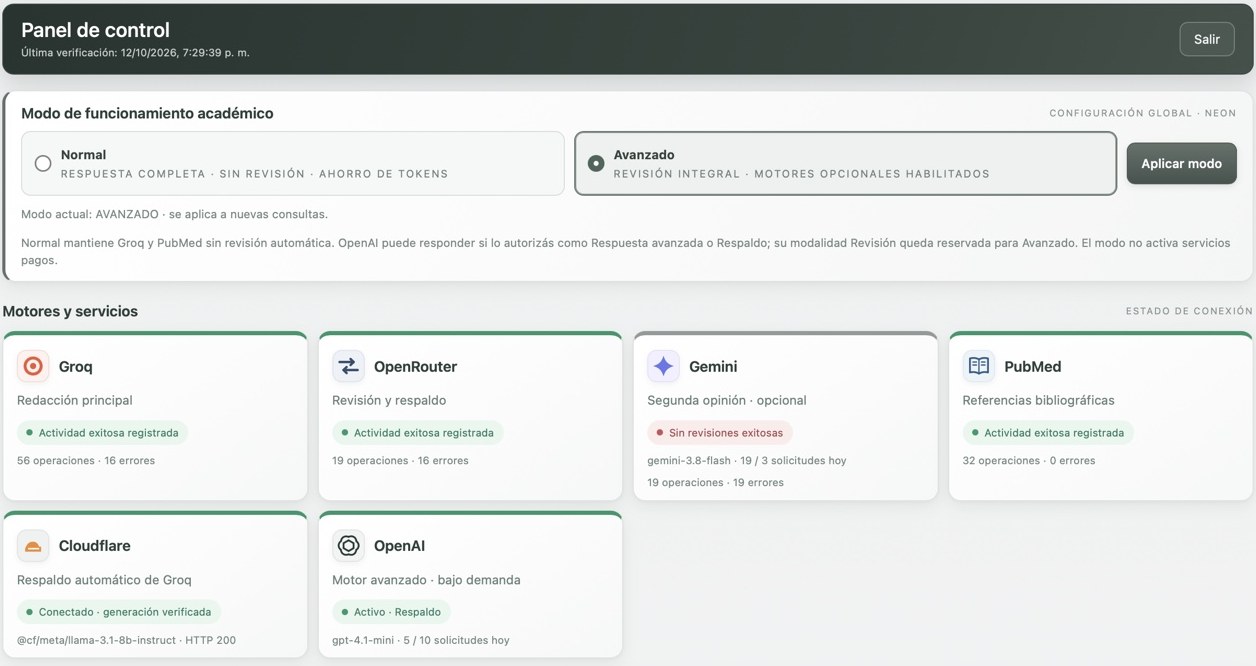1256x666 pixels.
Task: Click the Groq card title
Action: coord(76,367)
